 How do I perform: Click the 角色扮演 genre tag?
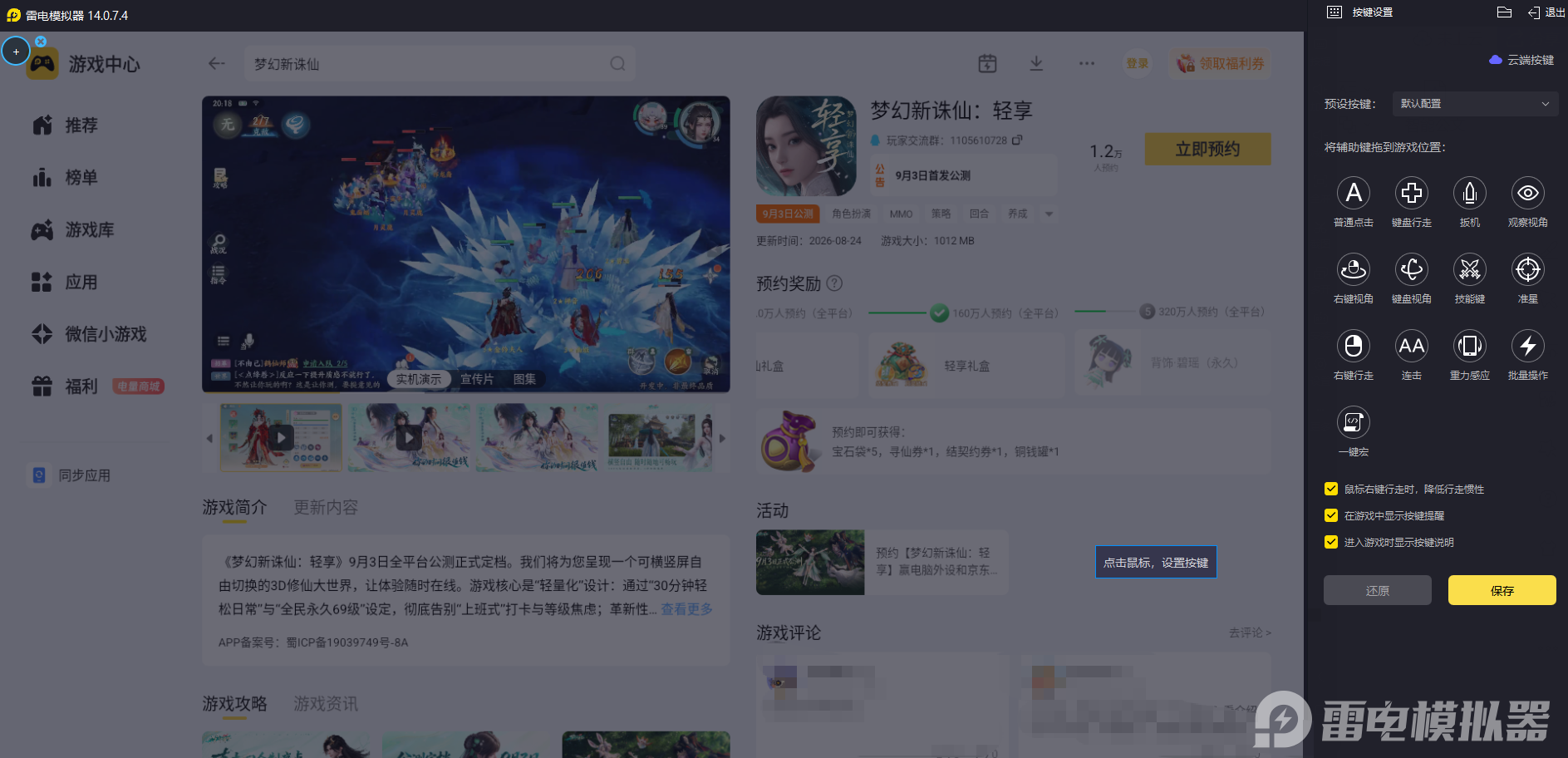click(851, 214)
